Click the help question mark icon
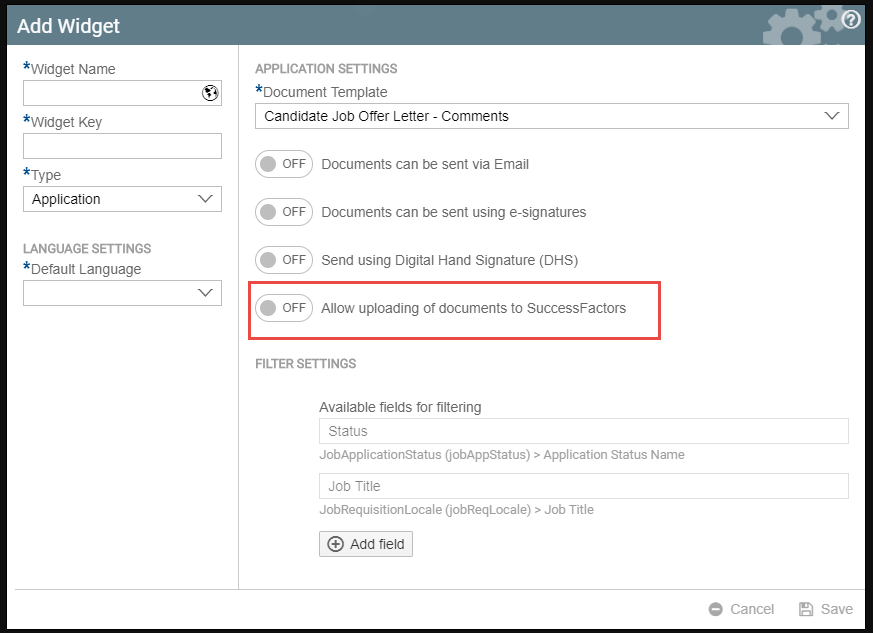This screenshot has height=633, width=873. 850,20
